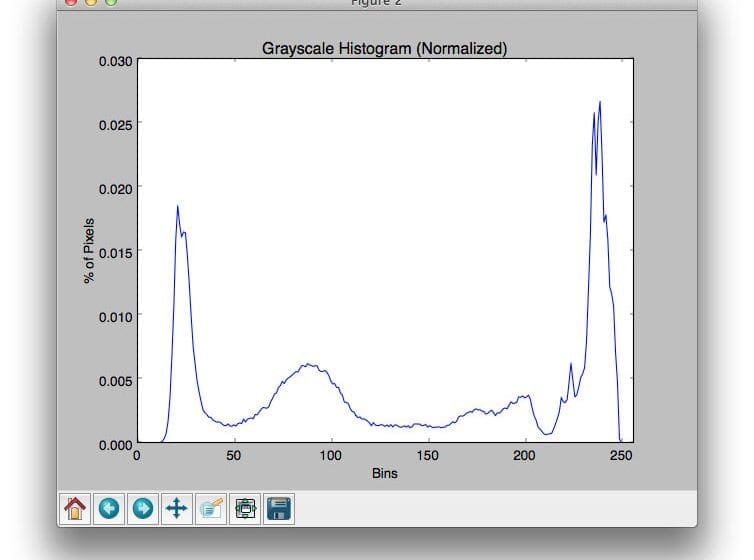Reset the plot to original home view
Screen dimensions: 754x560
(75, 508)
